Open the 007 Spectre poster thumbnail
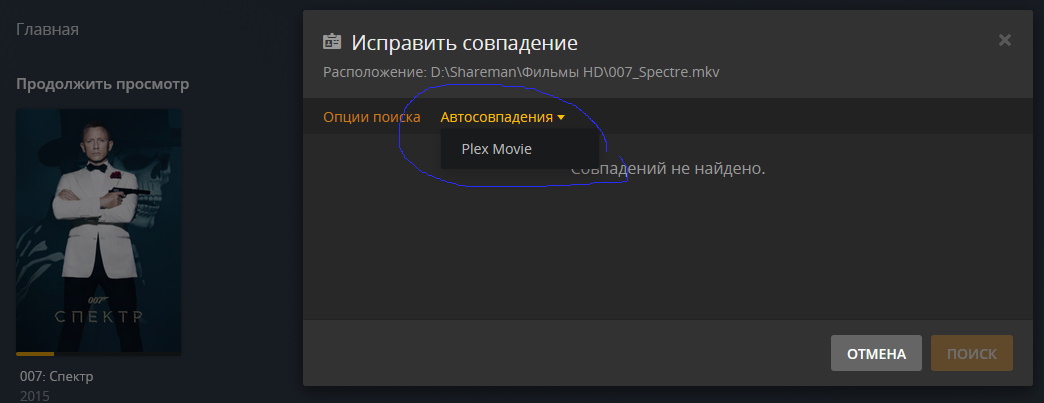Image resolution: width=1044 pixels, height=403 pixels. [x=99, y=230]
